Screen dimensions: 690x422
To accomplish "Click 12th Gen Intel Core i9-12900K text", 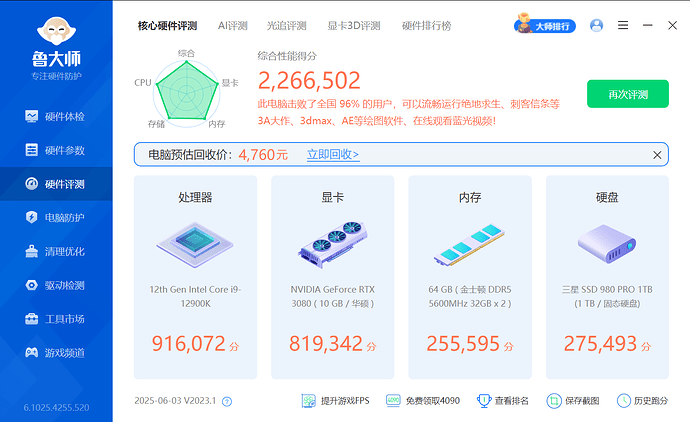I will coord(195,297).
